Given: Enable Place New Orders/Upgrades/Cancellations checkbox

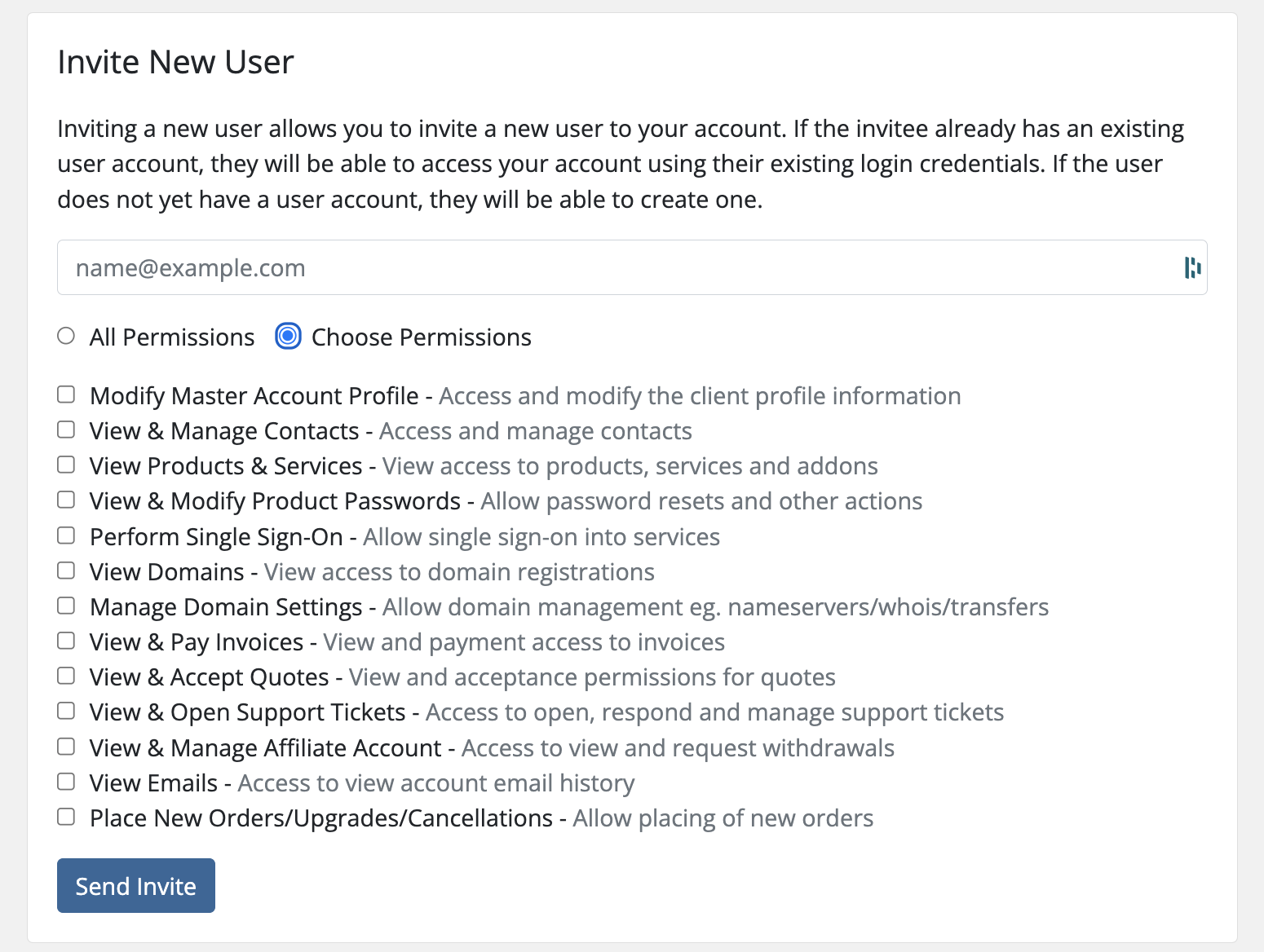Looking at the screenshot, I should (66, 817).
